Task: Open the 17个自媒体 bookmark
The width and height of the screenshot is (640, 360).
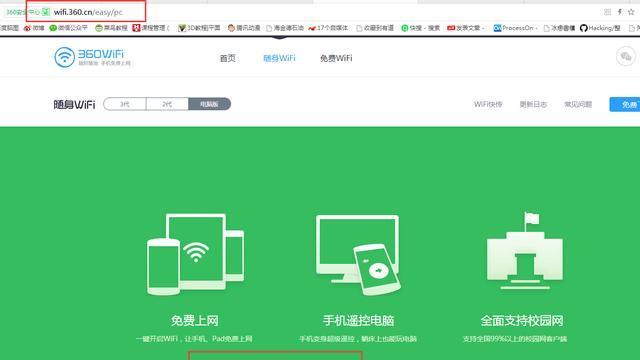Action: click(328, 28)
